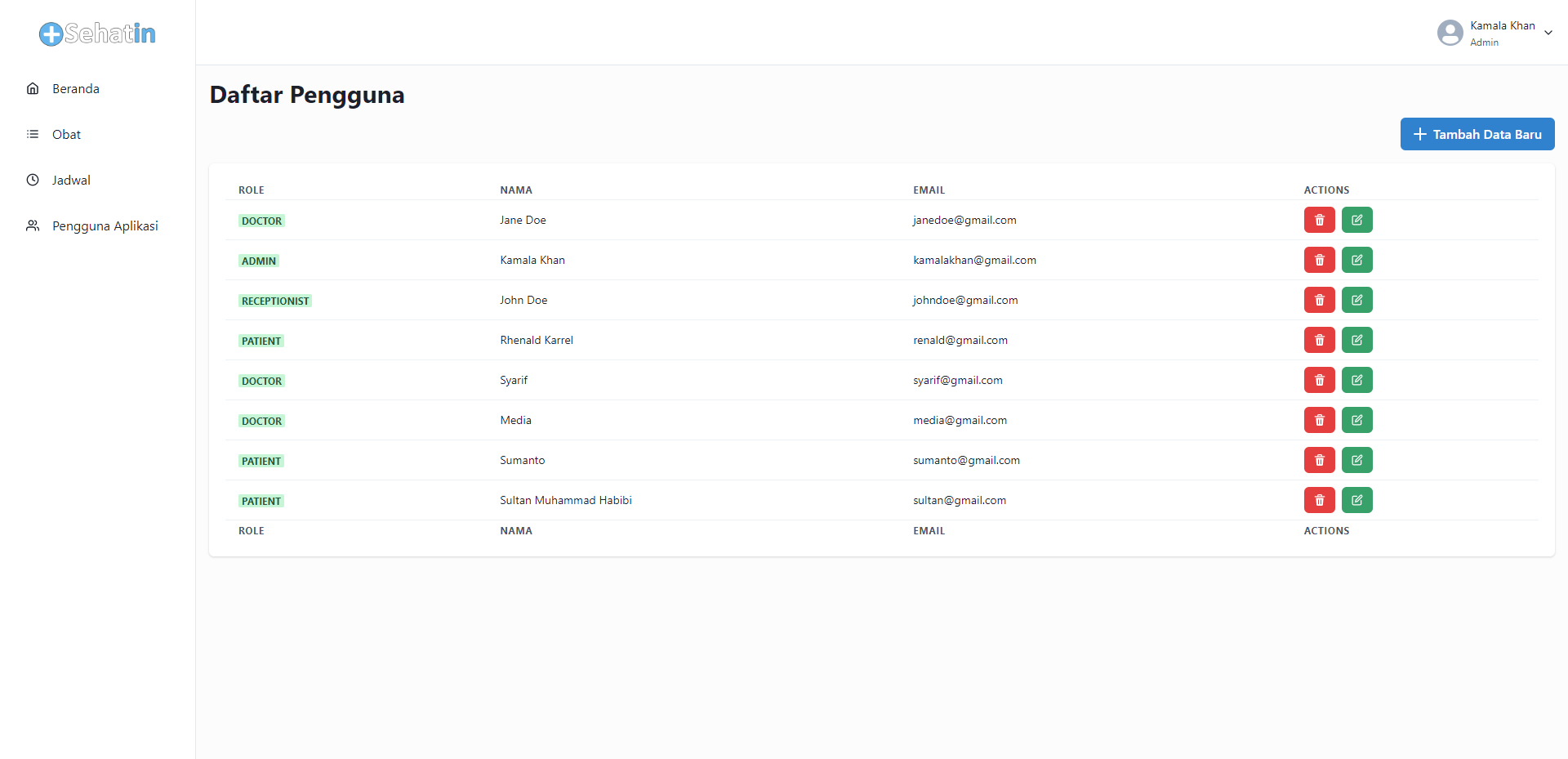The width and height of the screenshot is (1568, 759).
Task: Click Tambah Data Baru button
Action: 1477,134
